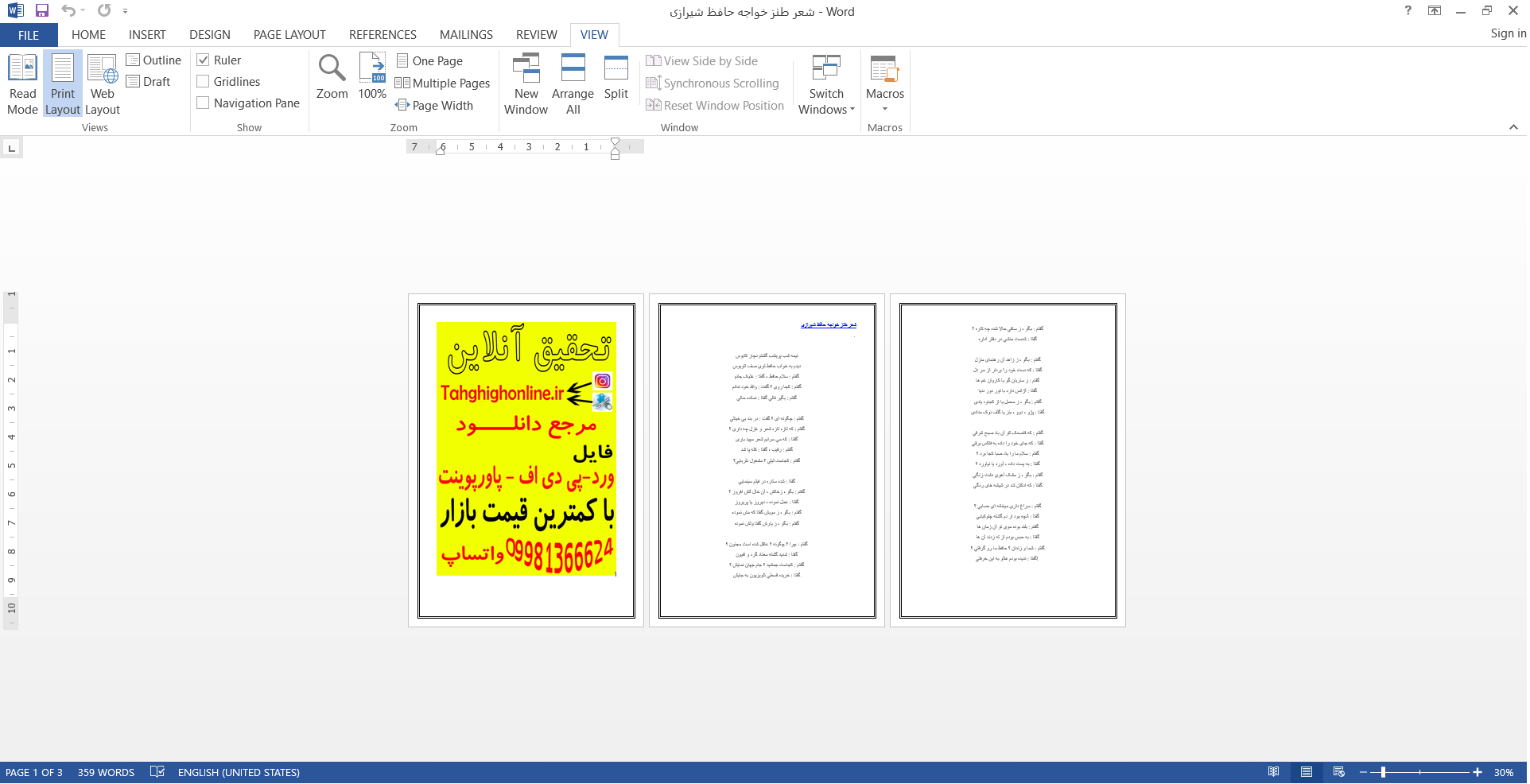The width and height of the screenshot is (1530, 784).
Task: Click Print Layout icon in status bar
Action: [1307, 772]
